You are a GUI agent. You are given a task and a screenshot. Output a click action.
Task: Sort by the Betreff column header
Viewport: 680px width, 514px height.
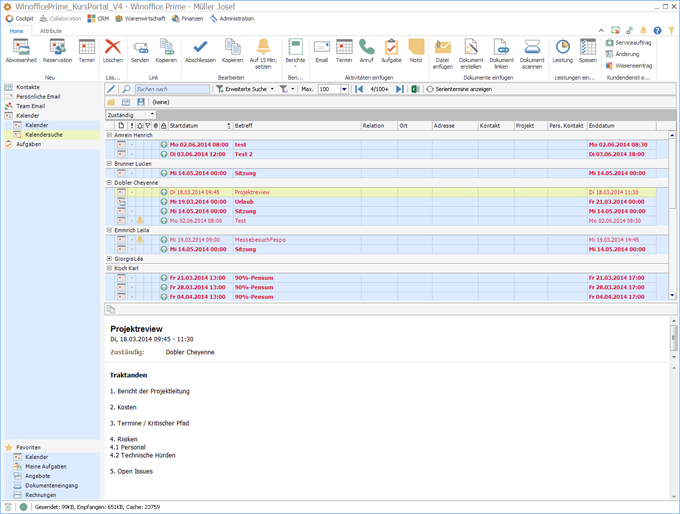click(x=297, y=126)
